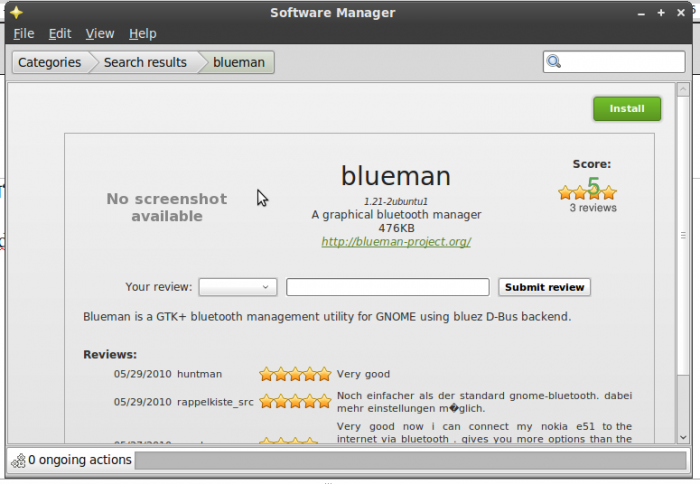Click huntman's five-star rating
The width and height of the screenshot is (700, 484).
(x=295, y=374)
